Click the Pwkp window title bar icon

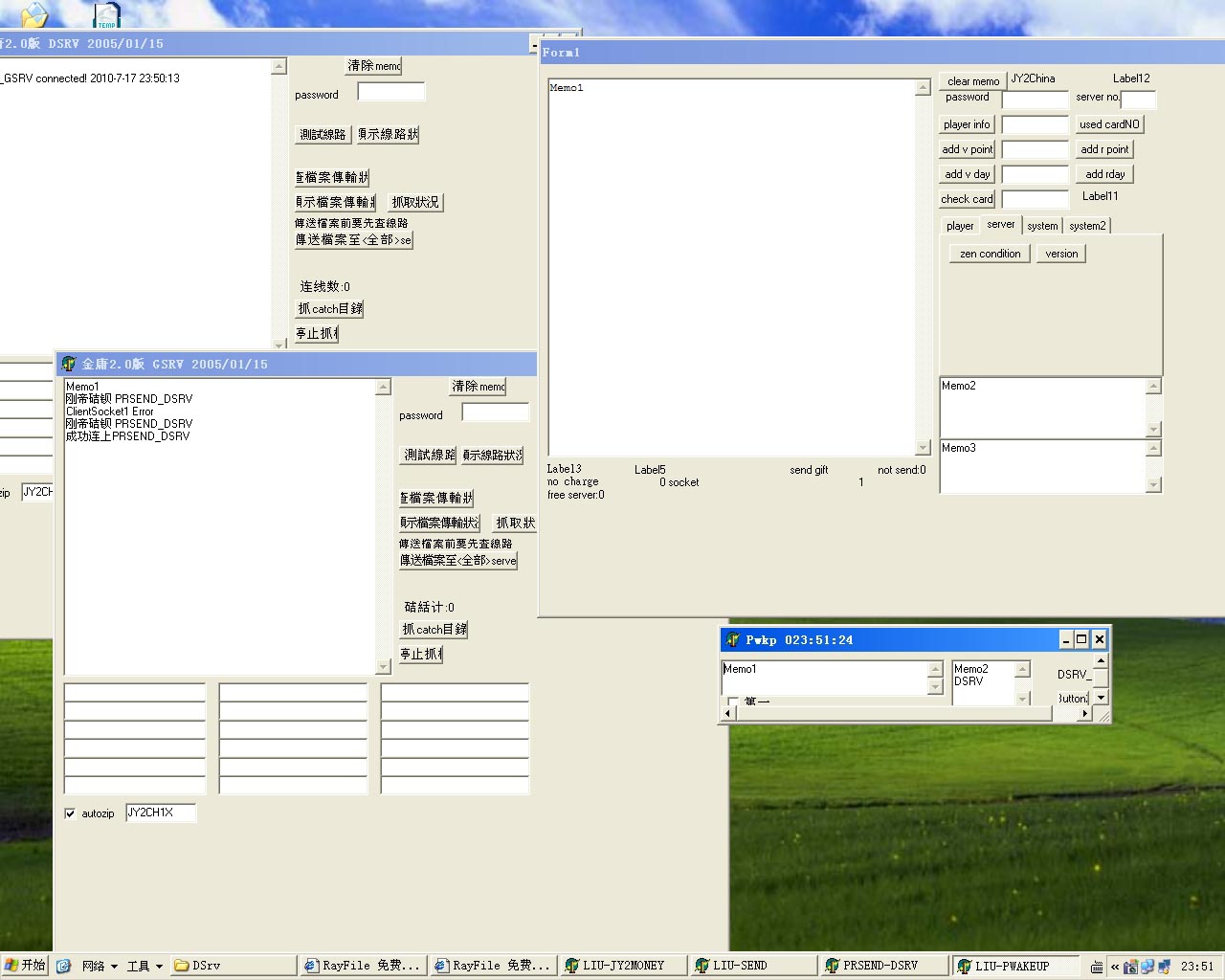pyautogui.click(x=733, y=639)
